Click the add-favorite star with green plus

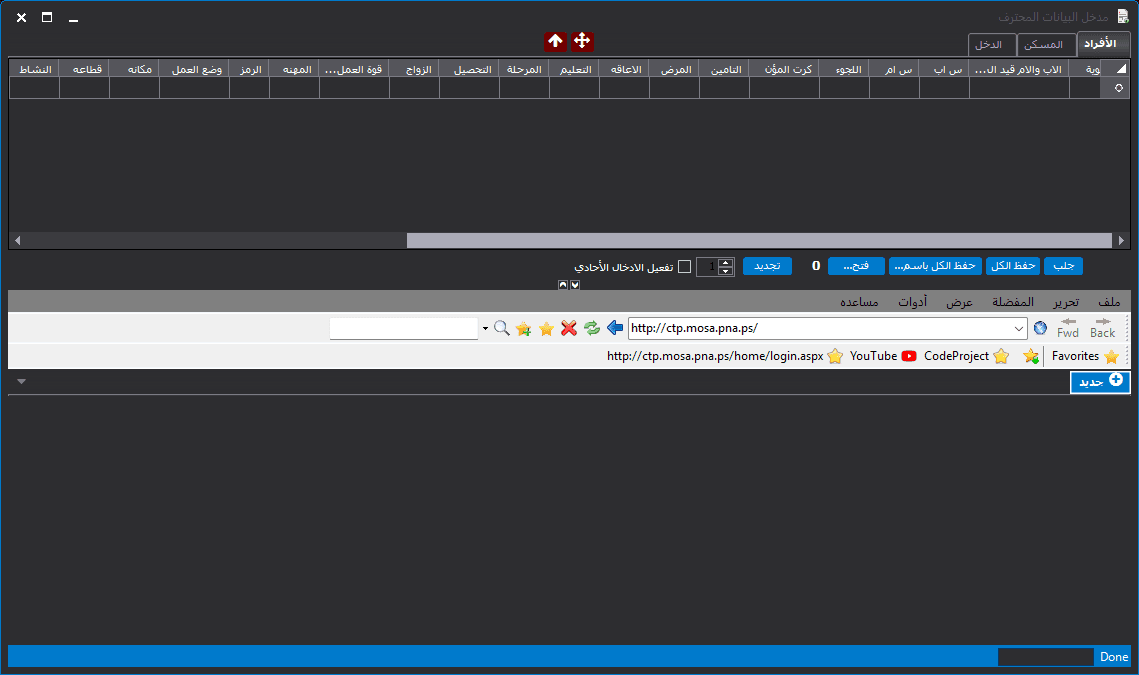pos(1030,356)
